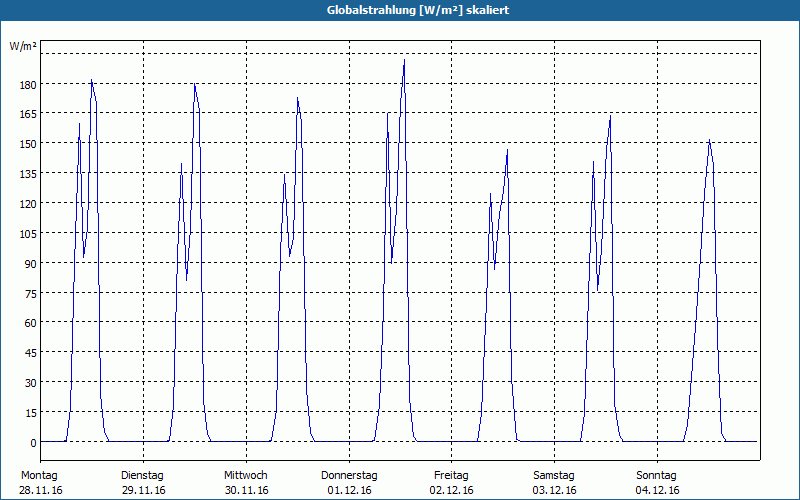This screenshot has height=500, width=800.
Task: Click Monday's highest radiation peak on the curve
Action: [x=92, y=80]
